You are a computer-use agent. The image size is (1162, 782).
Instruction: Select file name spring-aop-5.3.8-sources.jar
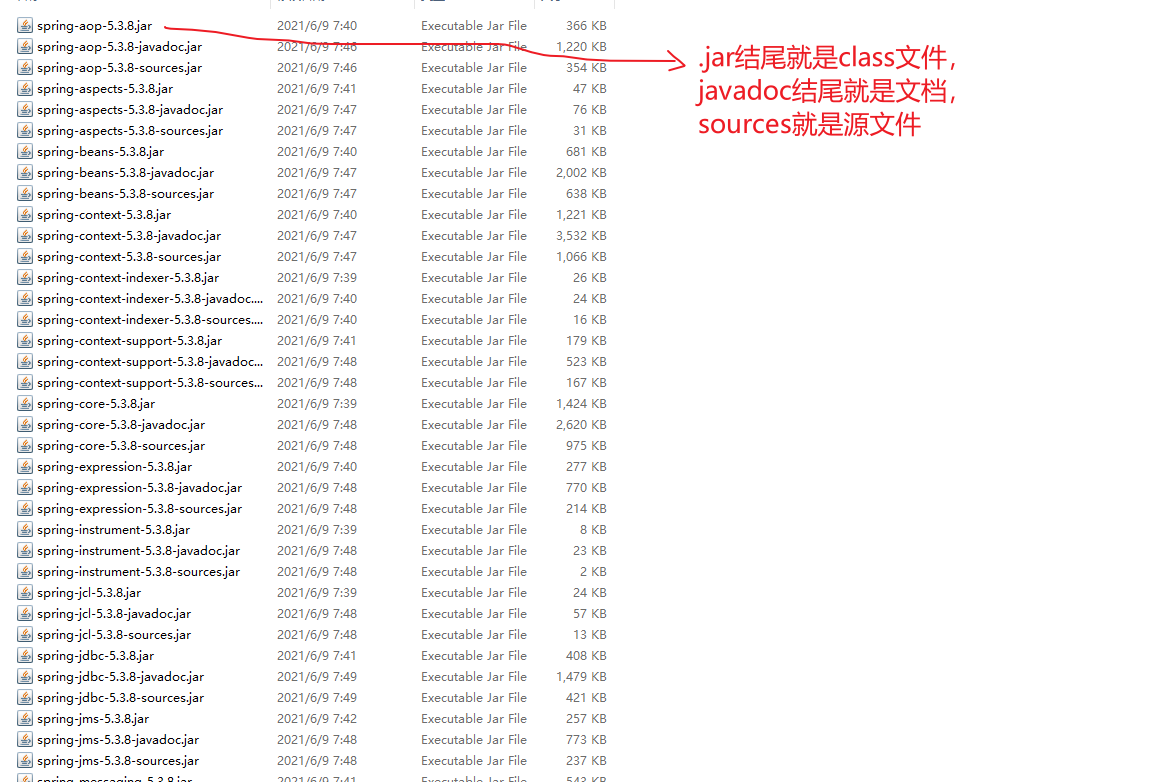119,67
